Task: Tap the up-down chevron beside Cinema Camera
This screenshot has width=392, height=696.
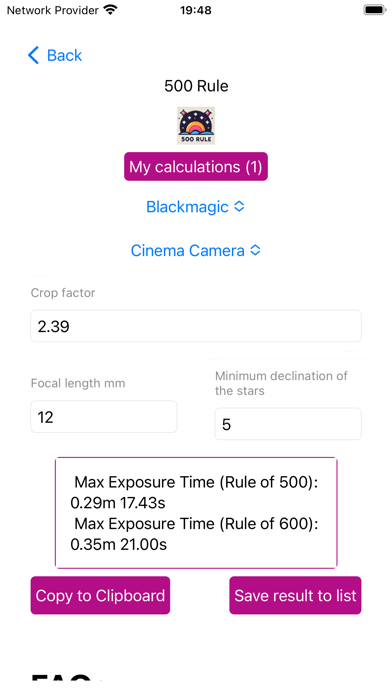Action: click(255, 250)
